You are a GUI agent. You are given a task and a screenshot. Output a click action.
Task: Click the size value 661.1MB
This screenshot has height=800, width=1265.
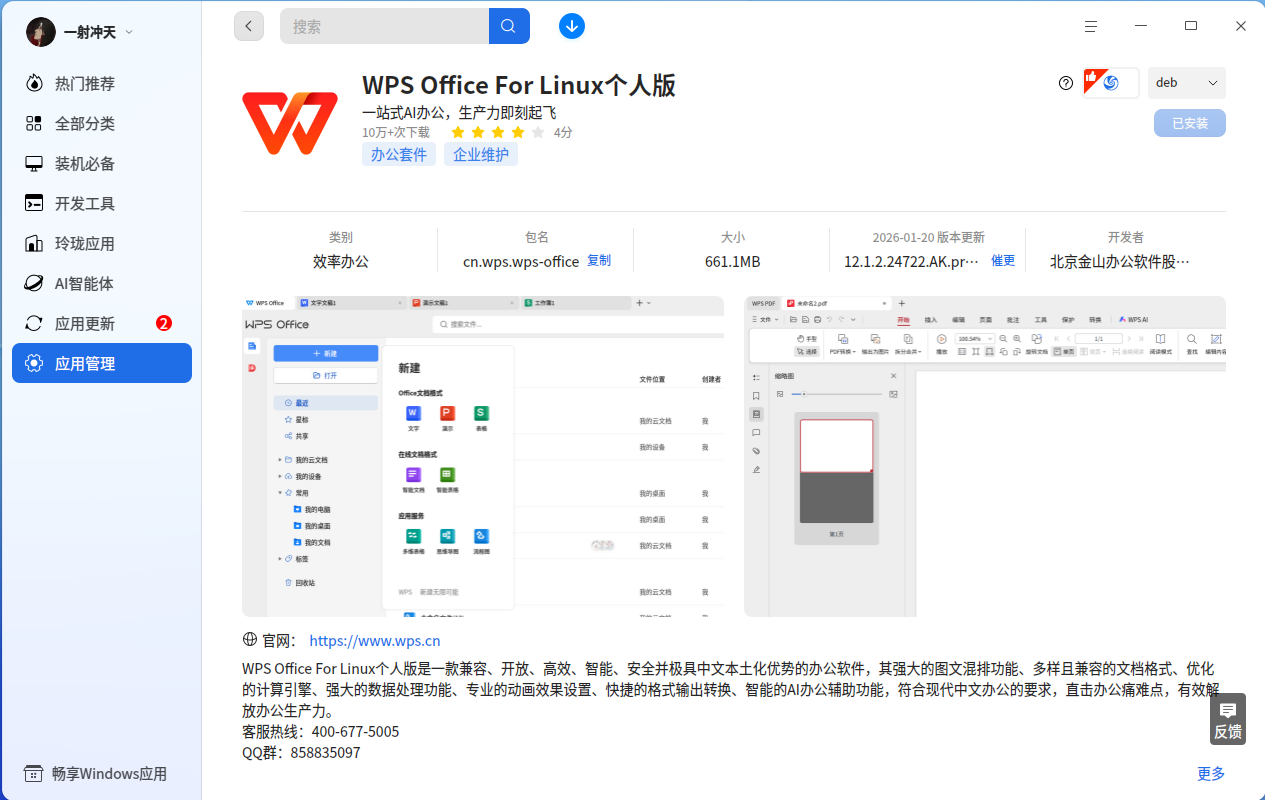pyautogui.click(x=733, y=261)
